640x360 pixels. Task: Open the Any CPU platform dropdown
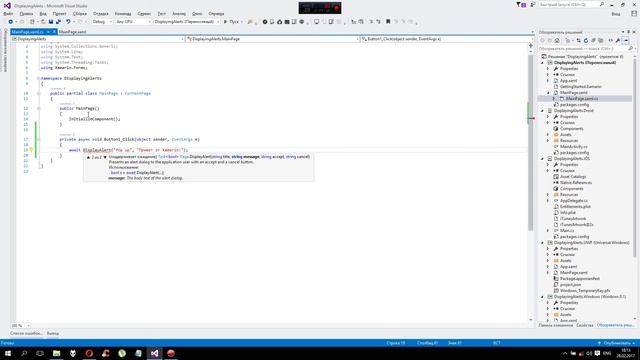point(133,22)
